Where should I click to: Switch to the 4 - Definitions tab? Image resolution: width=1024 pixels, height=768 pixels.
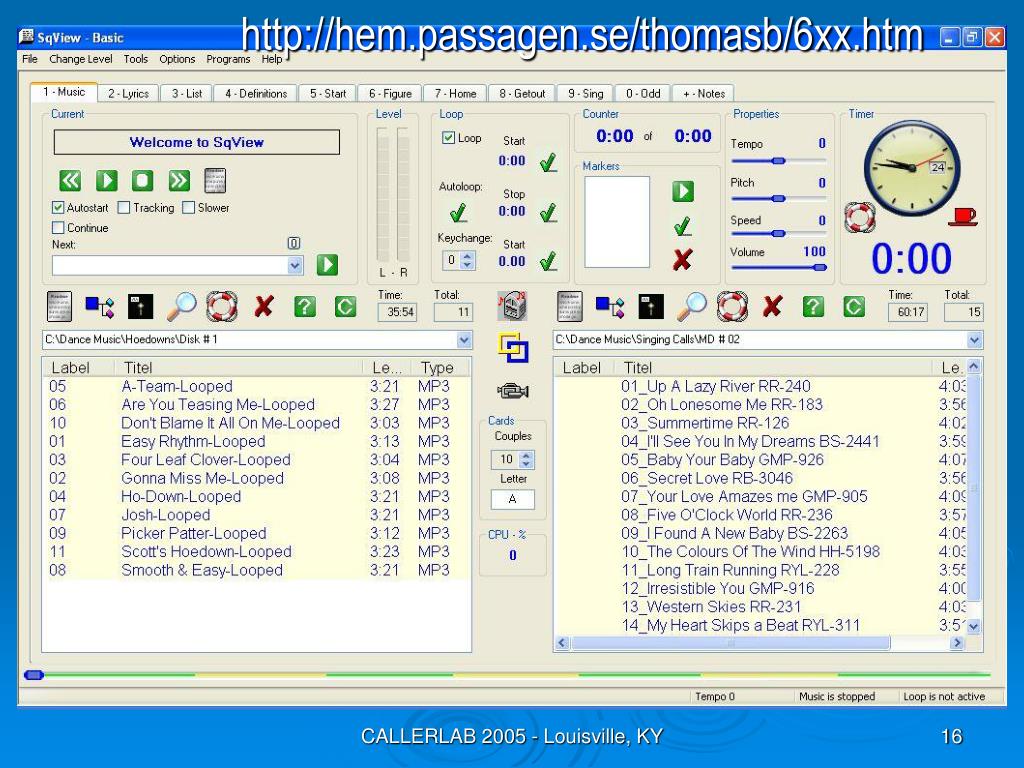[x=256, y=93]
